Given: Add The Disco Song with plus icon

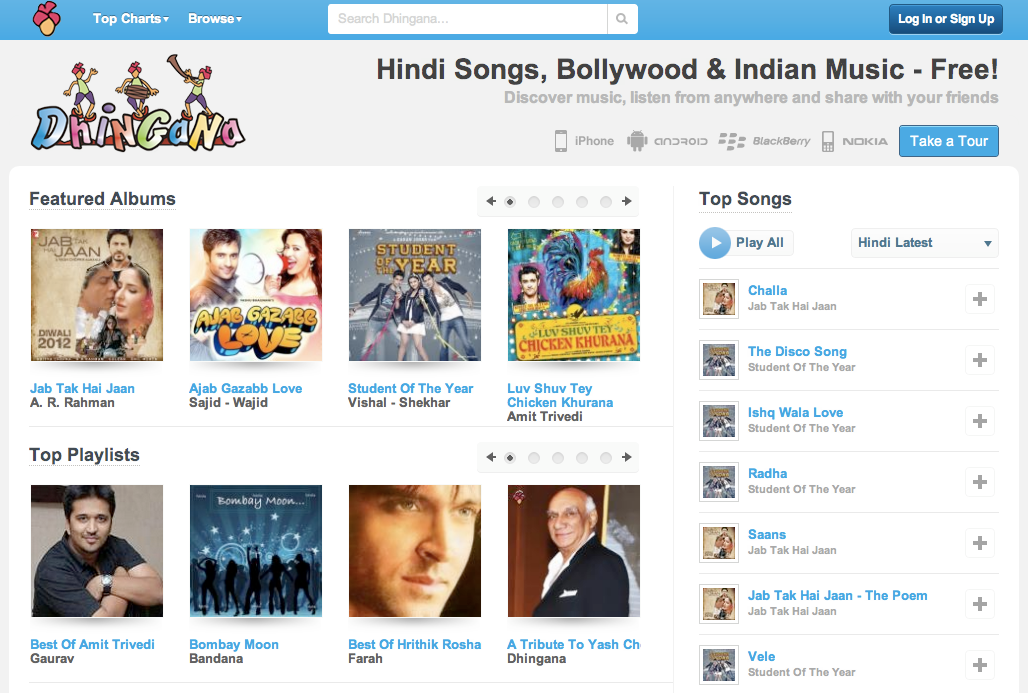Looking at the screenshot, I should click(x=980, y=360).
